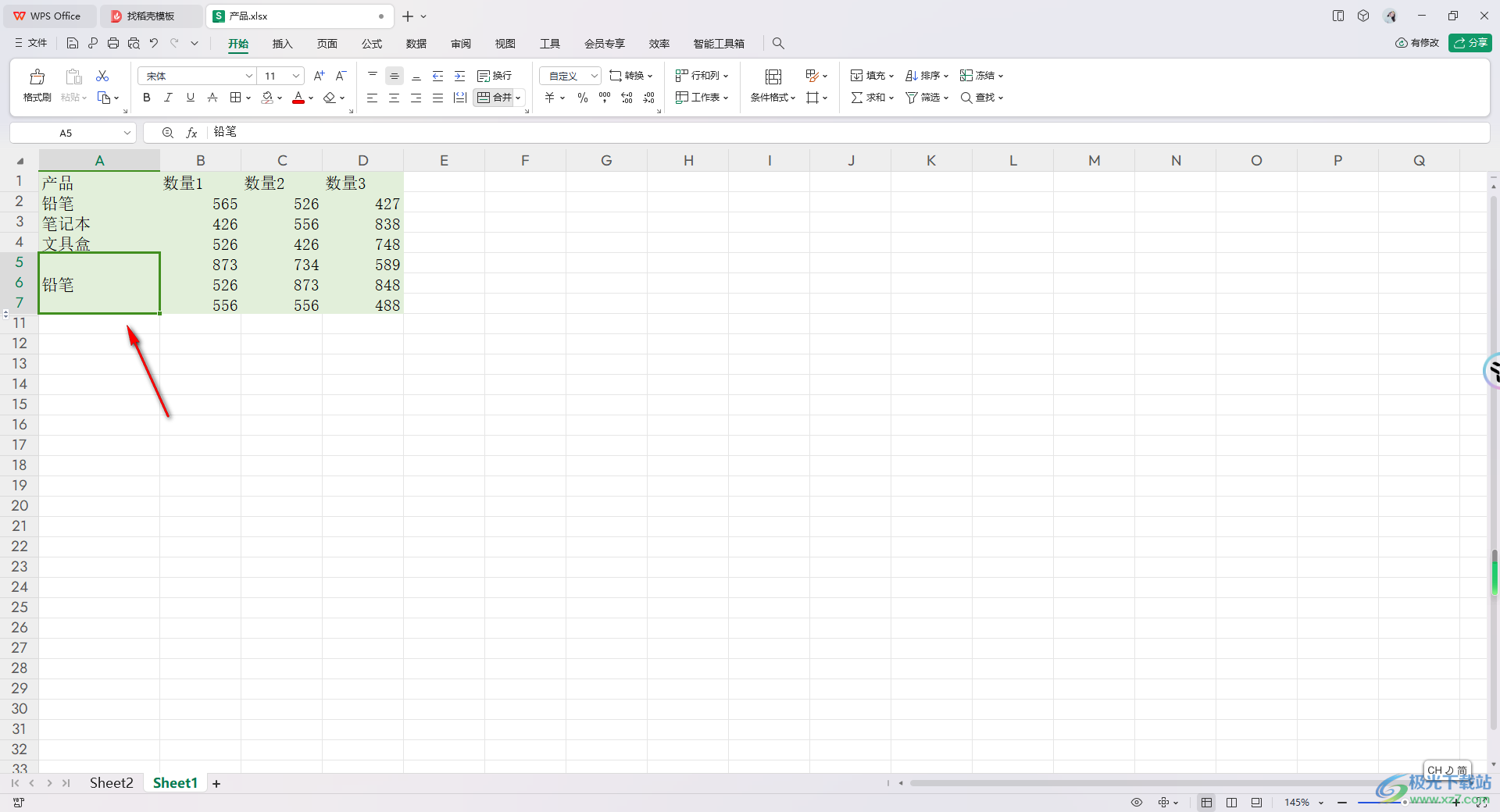Open the 数据 (Data) ribbon tab
Image resolution: width=1500 pixels, height=812 pixels.
click(416, 44)
